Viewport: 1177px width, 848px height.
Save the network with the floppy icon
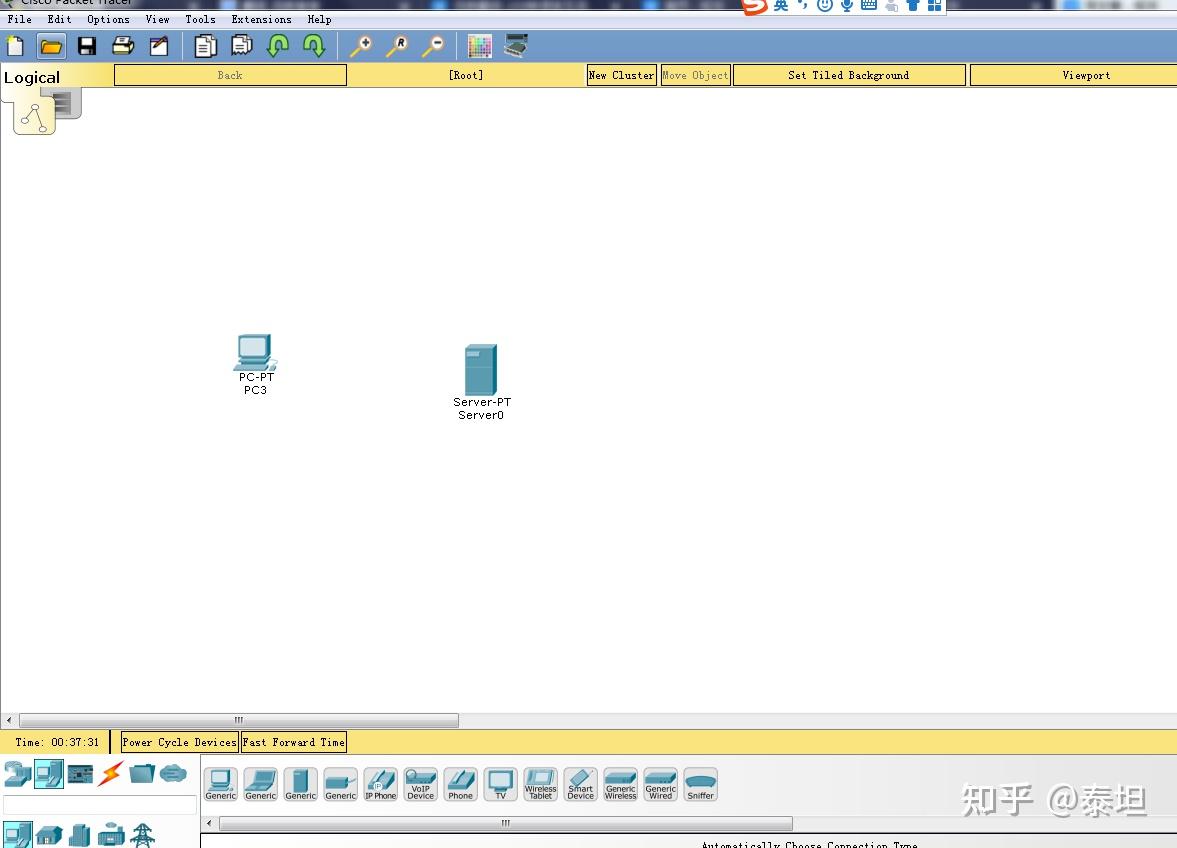click(87, 47)
